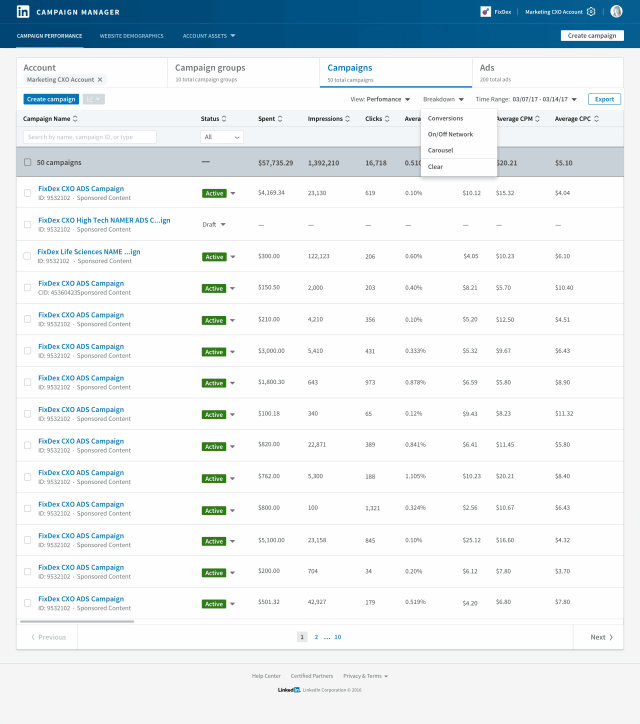Click the sort arrows beside Spent
The width and height of the screenshot is (640, 724).
coord(280,119)
